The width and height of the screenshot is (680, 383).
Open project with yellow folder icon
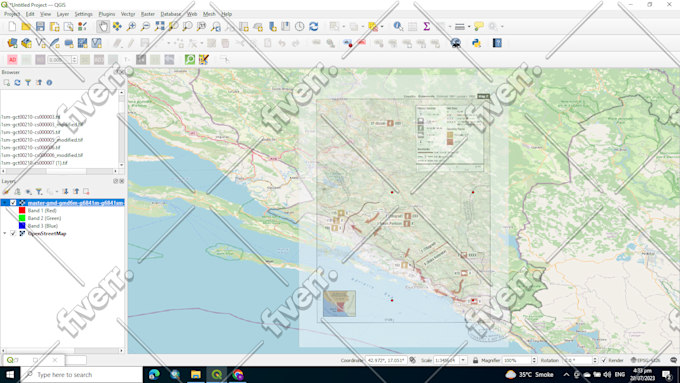(26, 26)
